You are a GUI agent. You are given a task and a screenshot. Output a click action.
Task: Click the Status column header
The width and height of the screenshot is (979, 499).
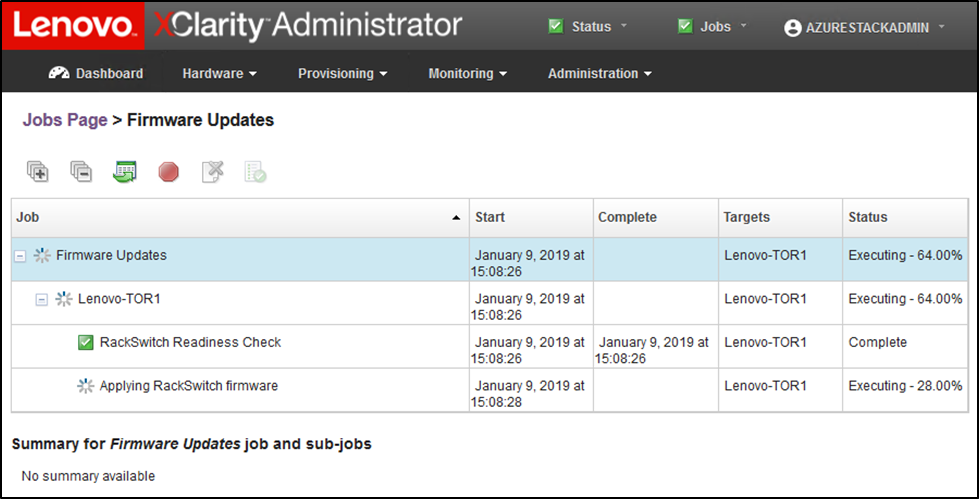905,217
